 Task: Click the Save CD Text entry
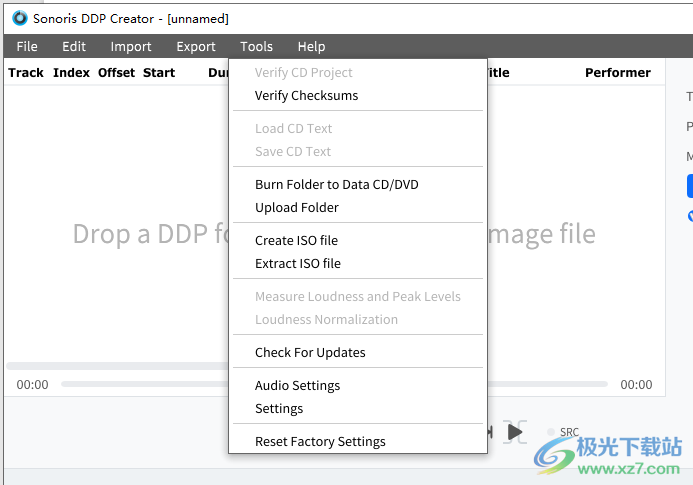click(x=358, y=152)
